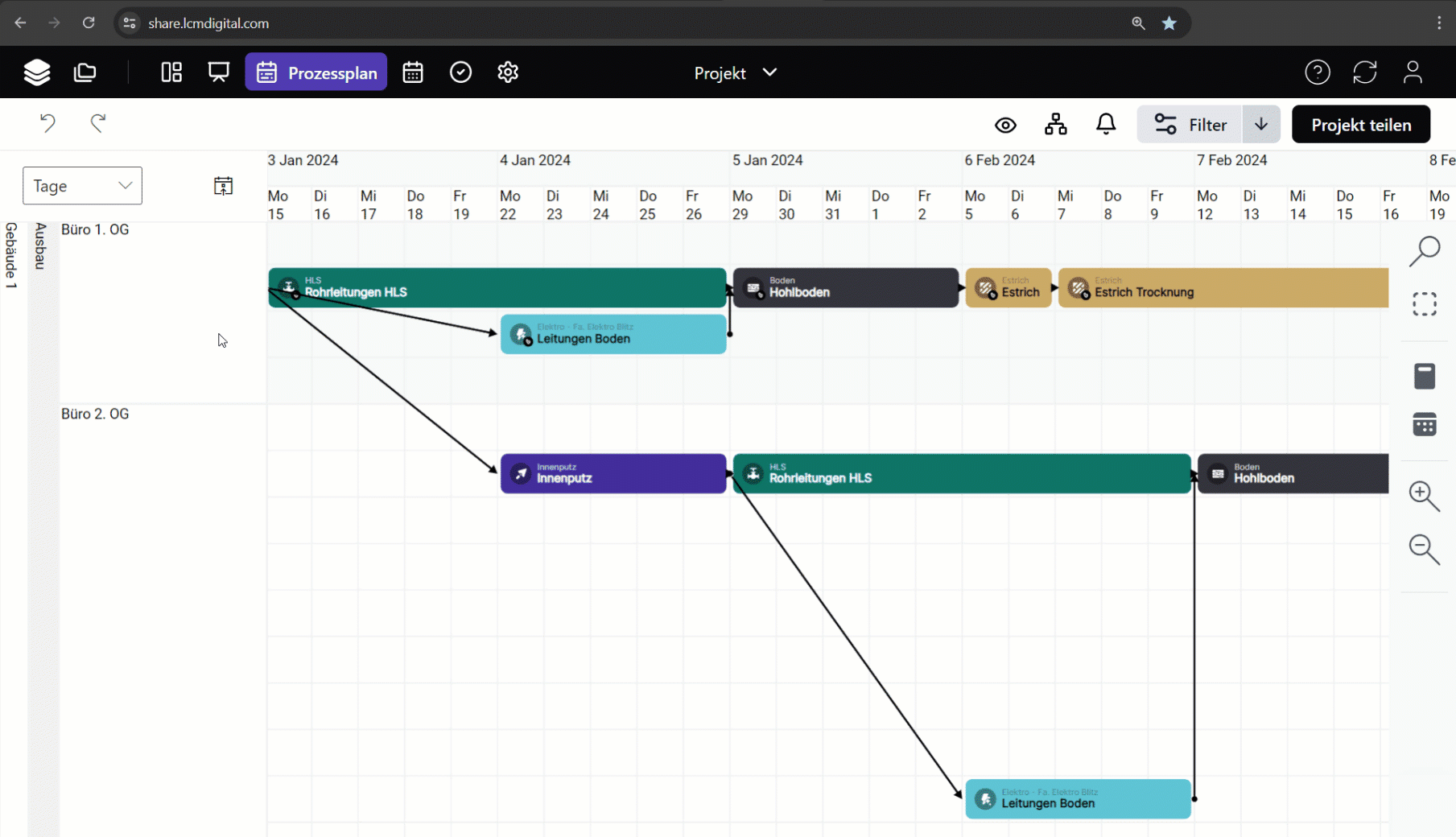Viewport: 1456px width, 837px height.
Task: Open the hierarchy structure icon
Action: 1055,125
